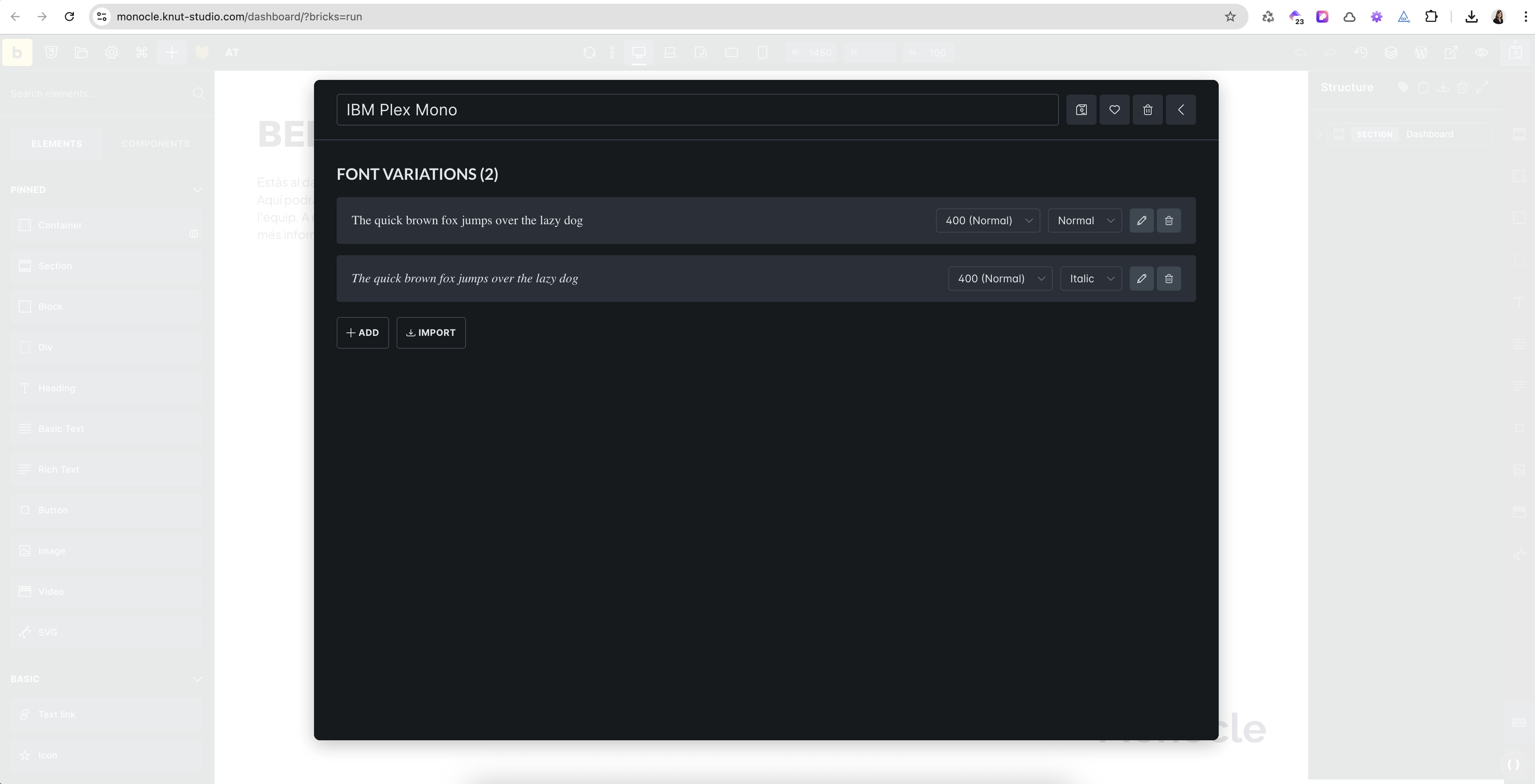Select the SVG element
Viewport: 1535px width, 784px height.
106,632
